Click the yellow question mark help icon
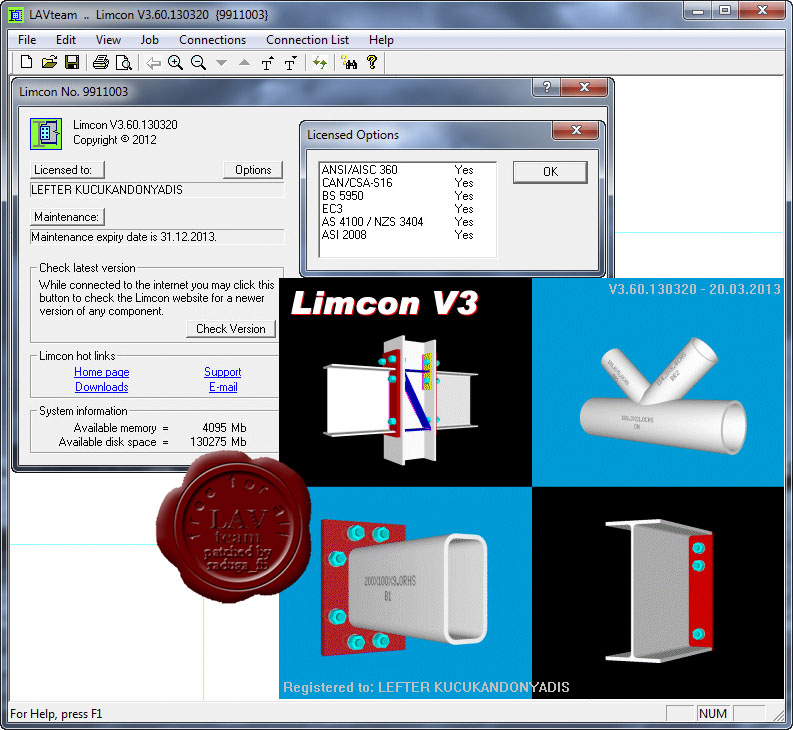Screen dimensions: 793x730 point(372,62)
